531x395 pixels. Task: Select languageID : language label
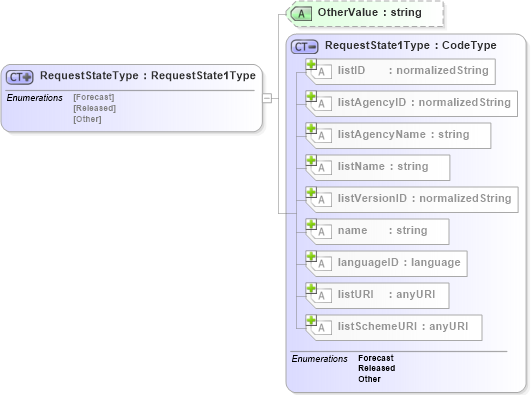399,263
